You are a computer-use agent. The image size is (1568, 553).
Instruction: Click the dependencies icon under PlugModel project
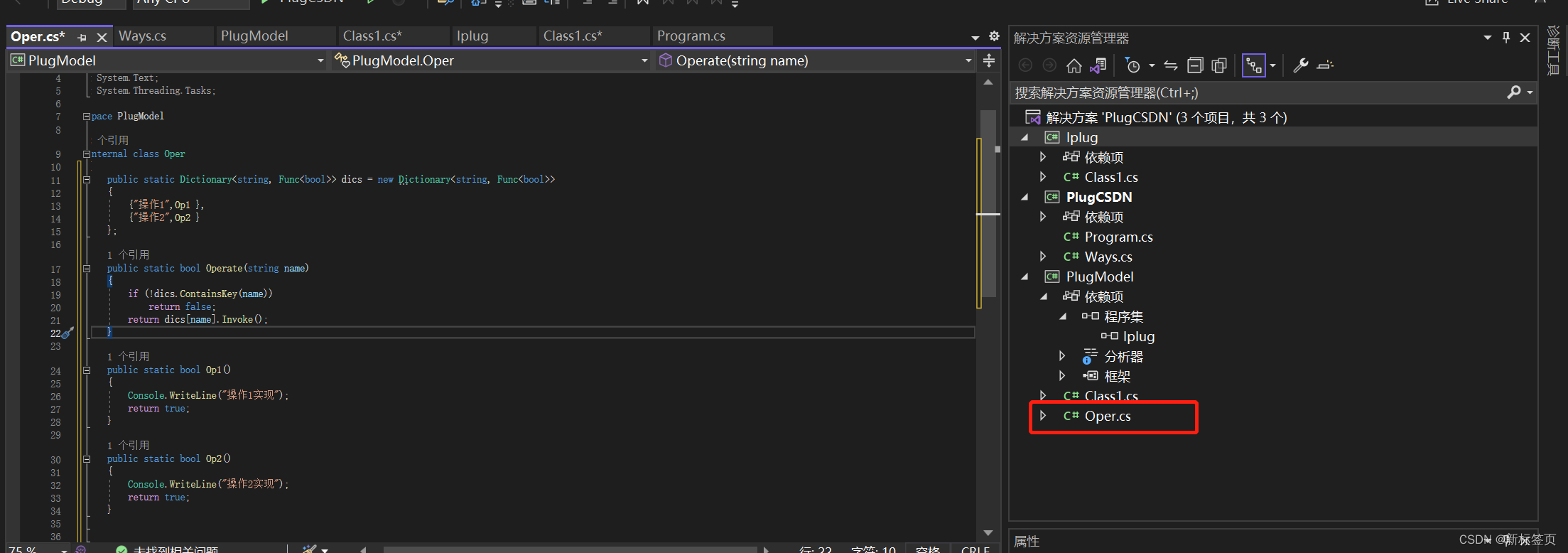(1071, 296)
